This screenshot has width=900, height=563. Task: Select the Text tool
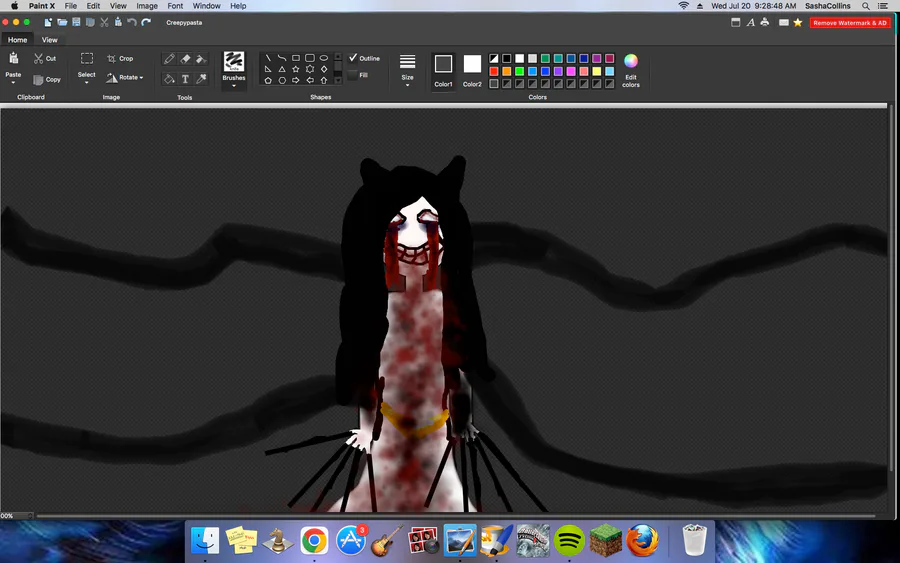coord(185,79)
